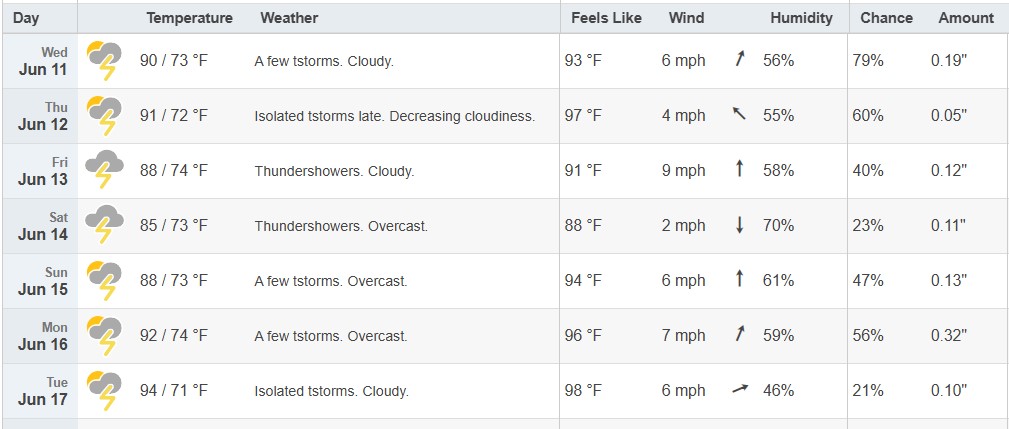Click the wind direction arrow for Jun 17
The image size is (1009, 429).
click(x=741, y=389)
